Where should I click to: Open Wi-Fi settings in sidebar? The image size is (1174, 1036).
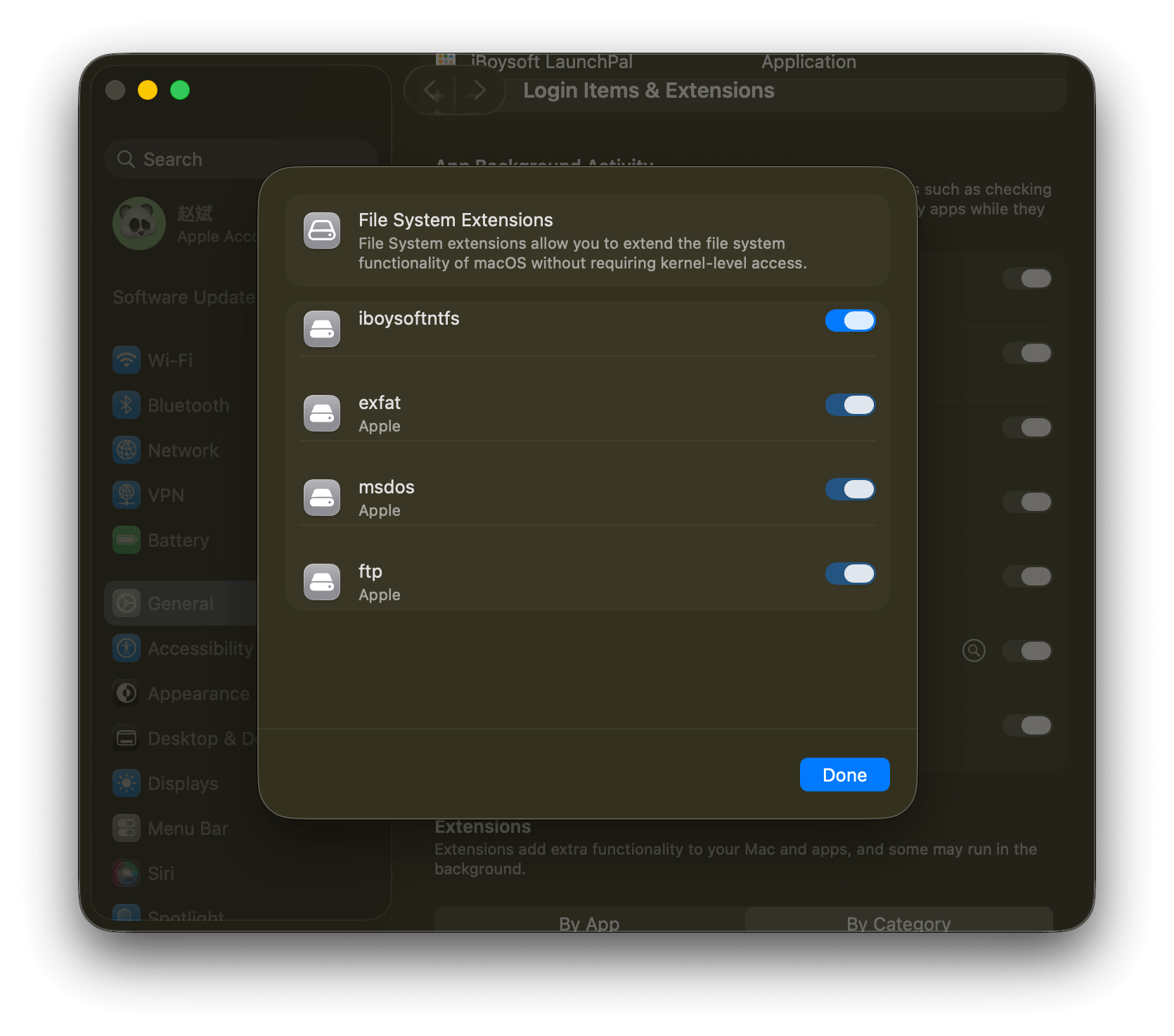(153, 360)
